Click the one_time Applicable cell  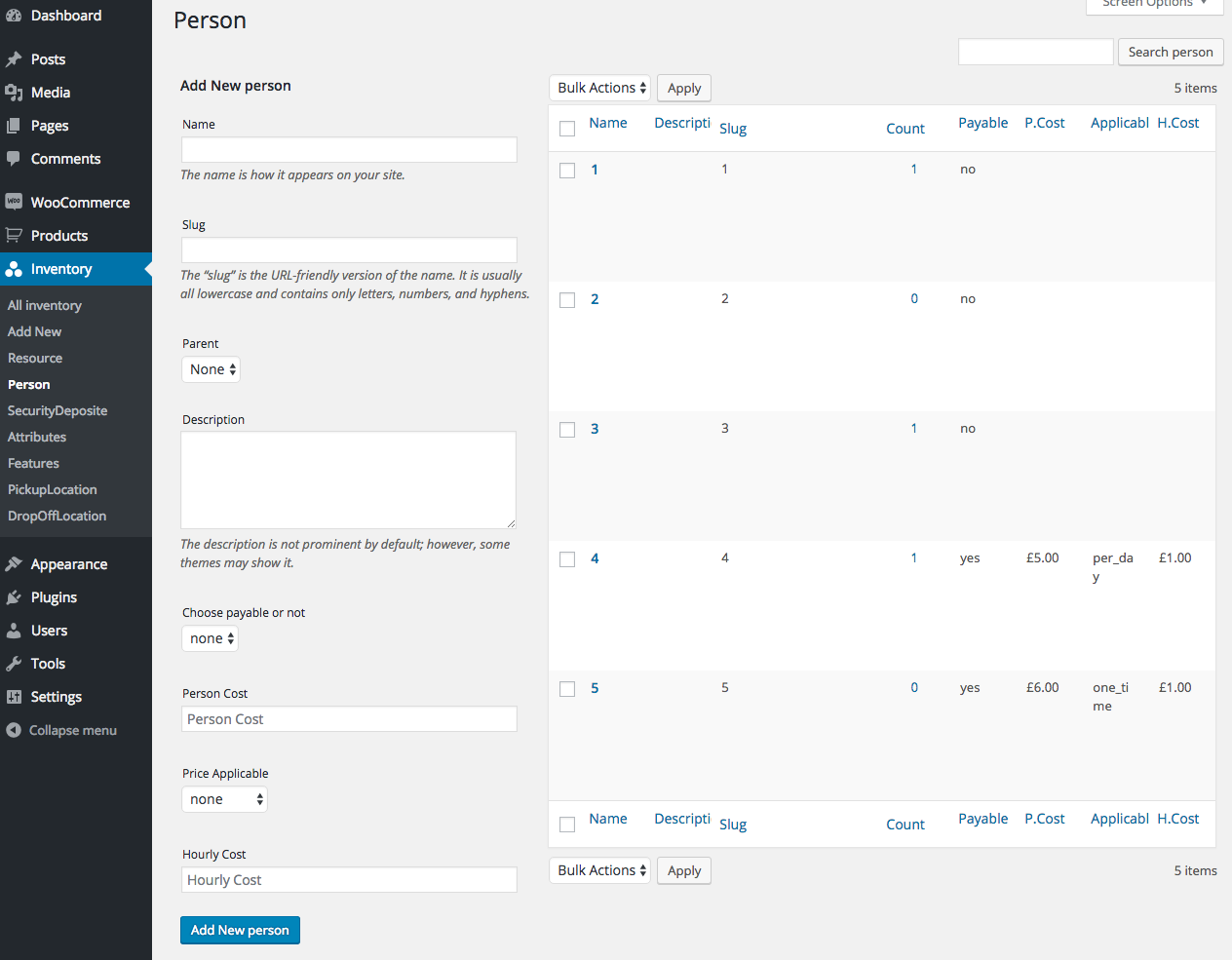[1111, 697]
